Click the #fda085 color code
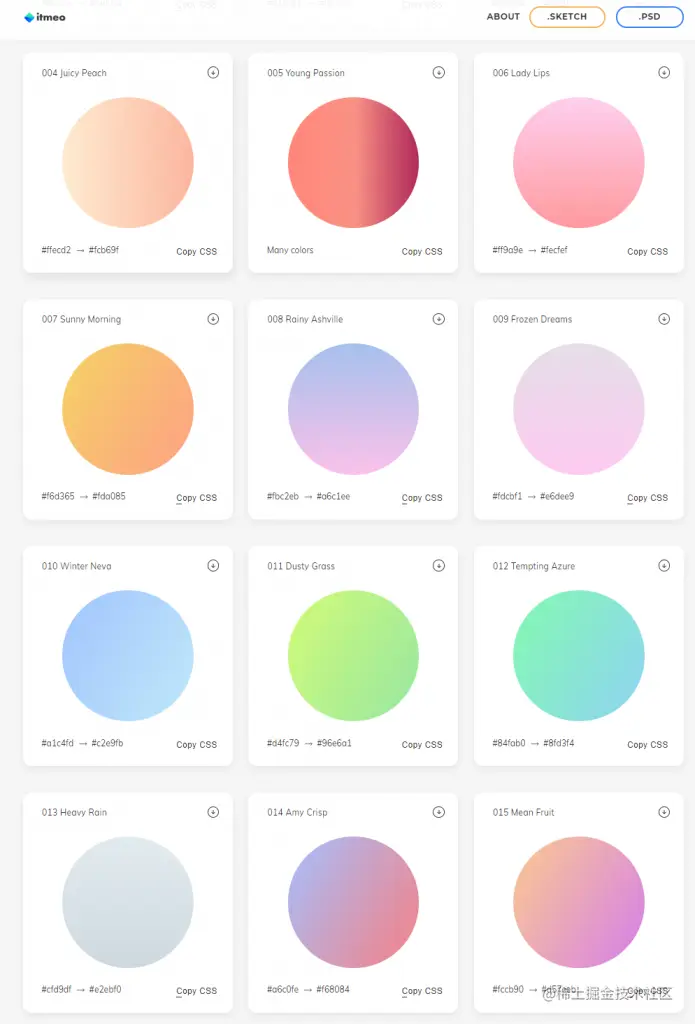This screenshot has width=695, height=1024. [109, 496]
